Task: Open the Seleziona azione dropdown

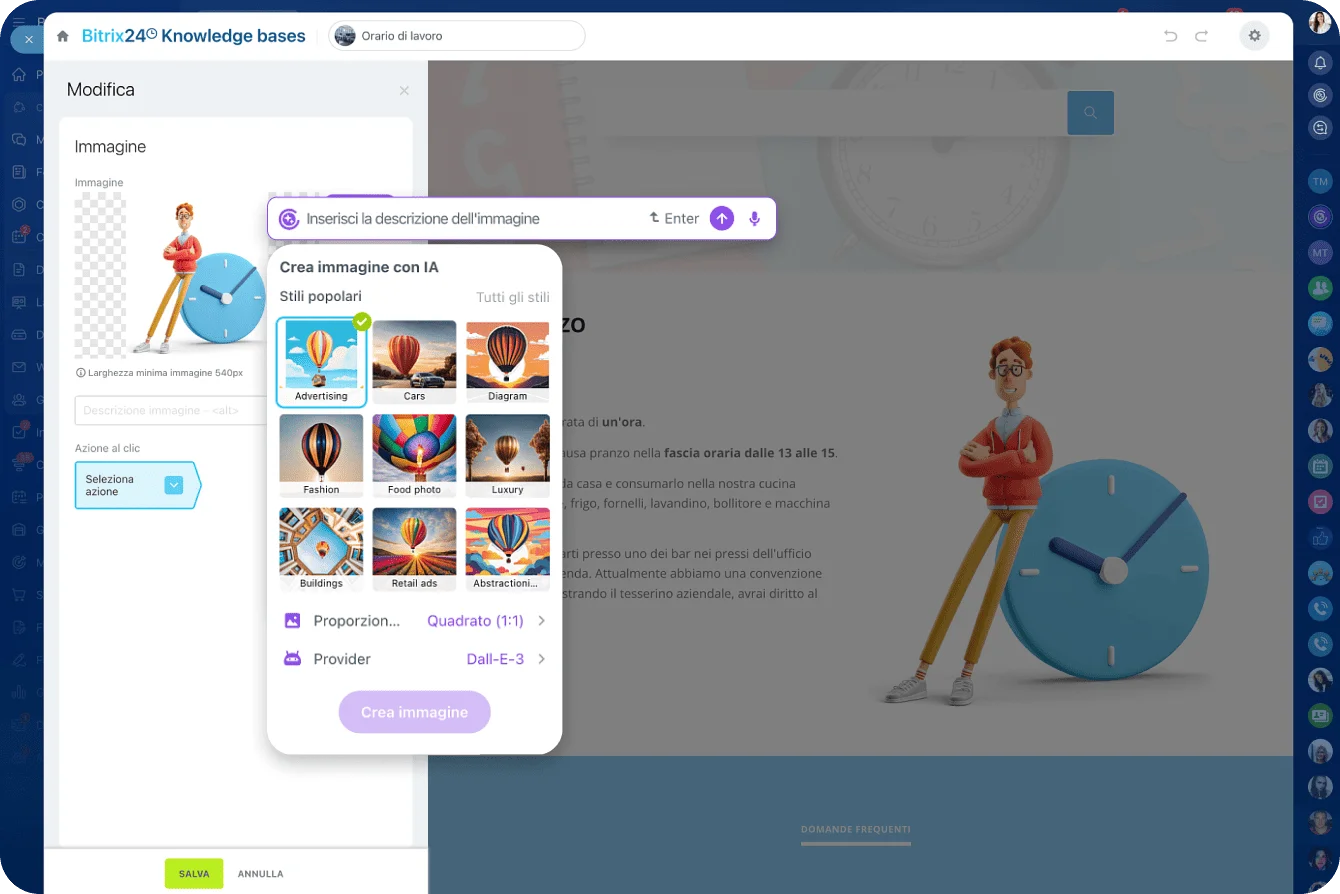Action: [x=174, y=485]
